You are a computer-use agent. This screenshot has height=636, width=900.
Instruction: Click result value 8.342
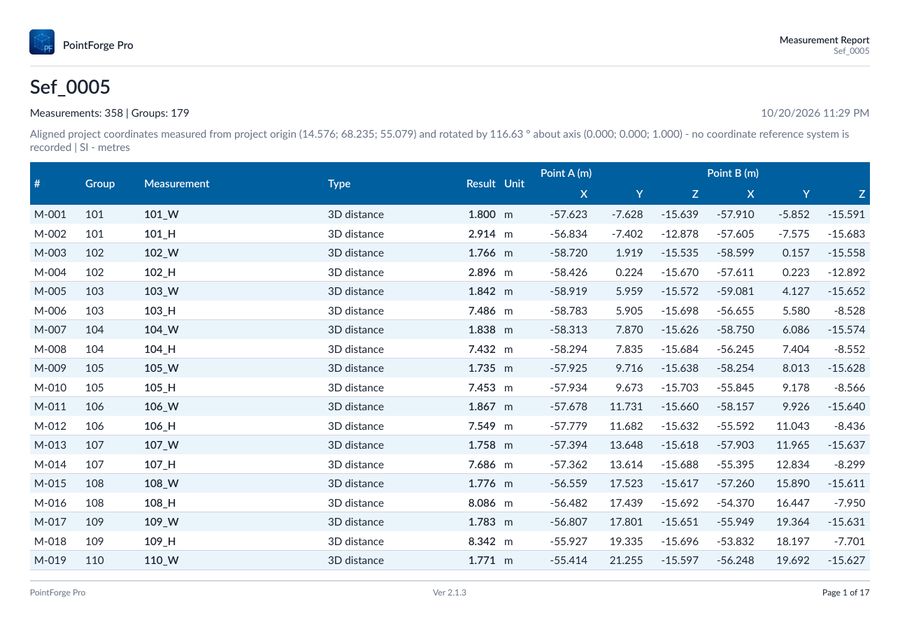click(482, 542)
